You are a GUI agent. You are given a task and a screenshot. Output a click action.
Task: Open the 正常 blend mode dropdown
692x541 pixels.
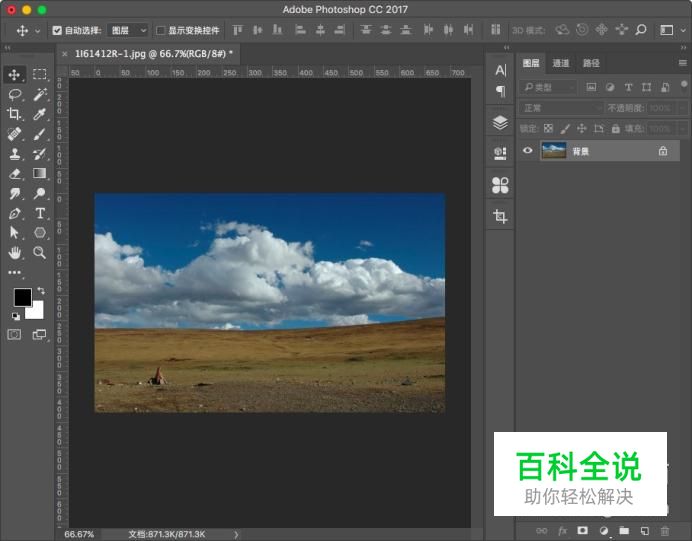[x=561, y=108]
